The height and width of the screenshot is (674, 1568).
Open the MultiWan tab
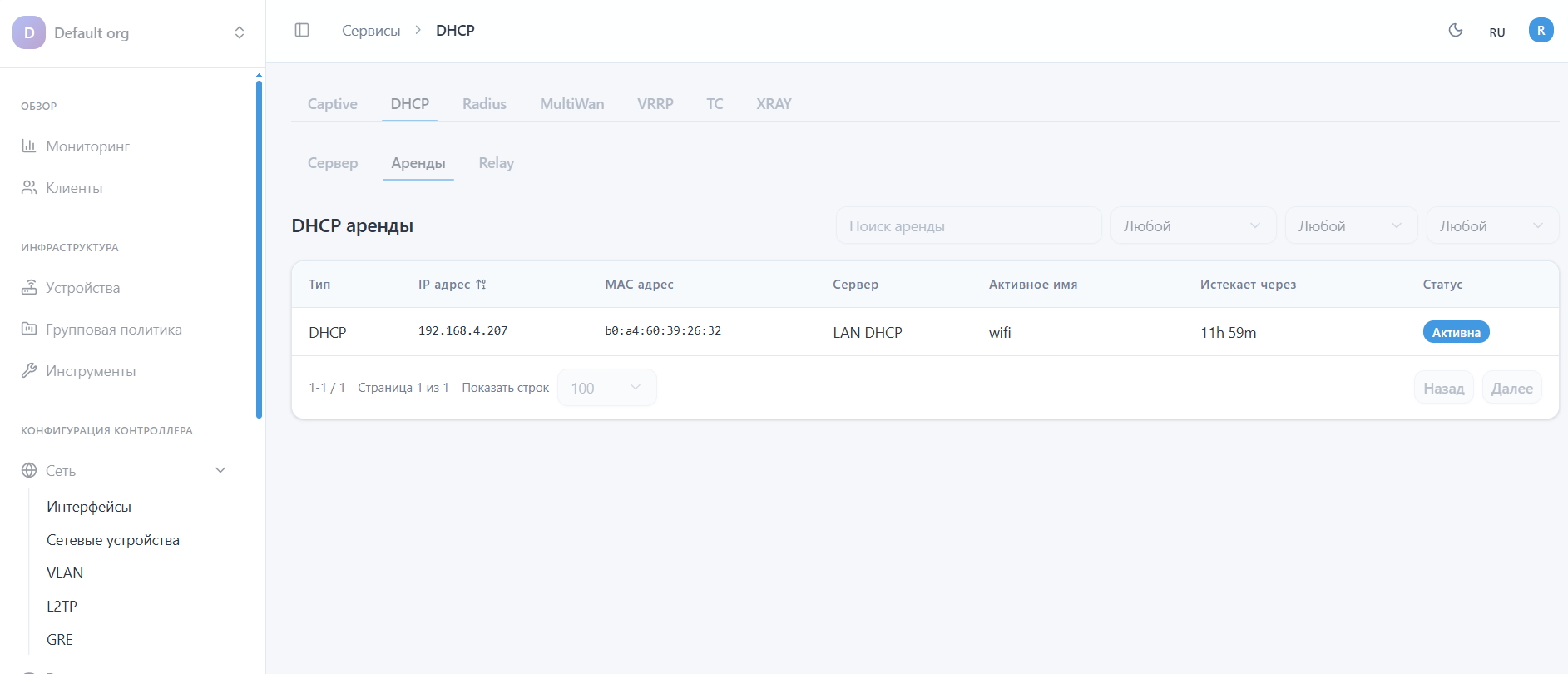click(572, 104)
